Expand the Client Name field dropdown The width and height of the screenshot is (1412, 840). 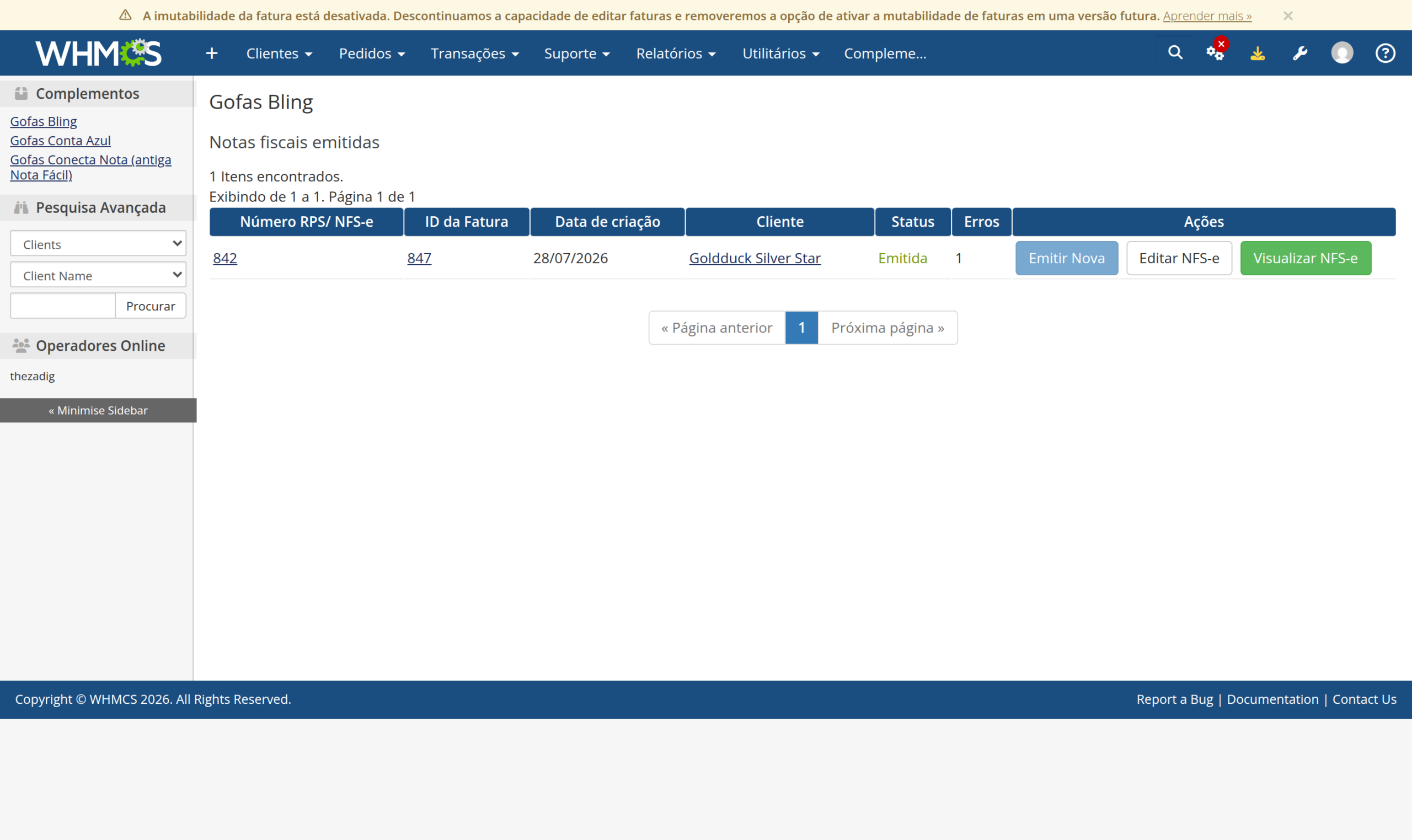click(98, 275)
